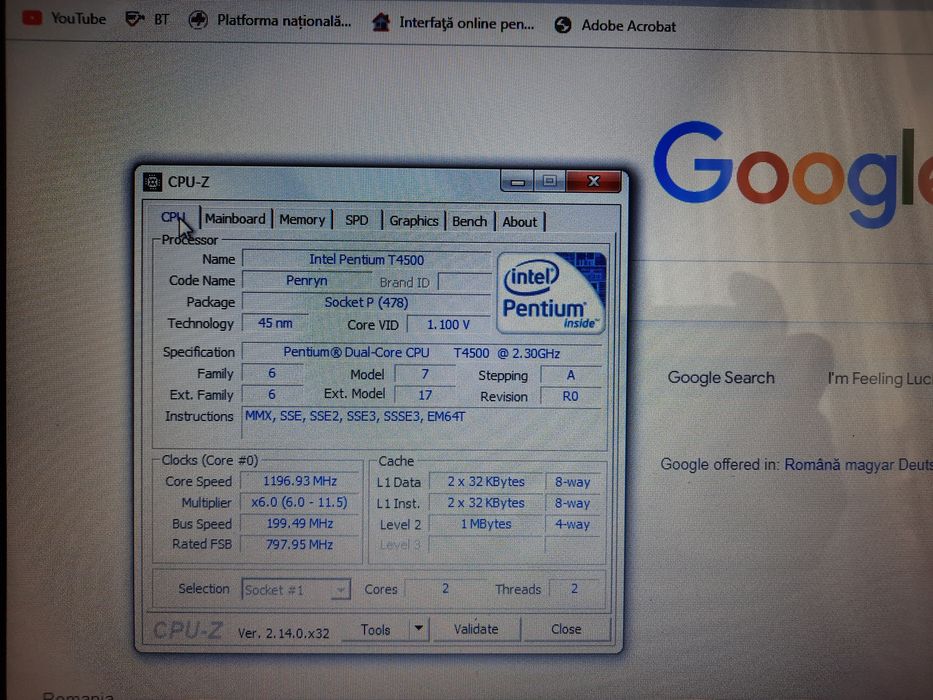Click the Threads value field
The width and height of the screenshot is (933, 700).
[574, 589]
